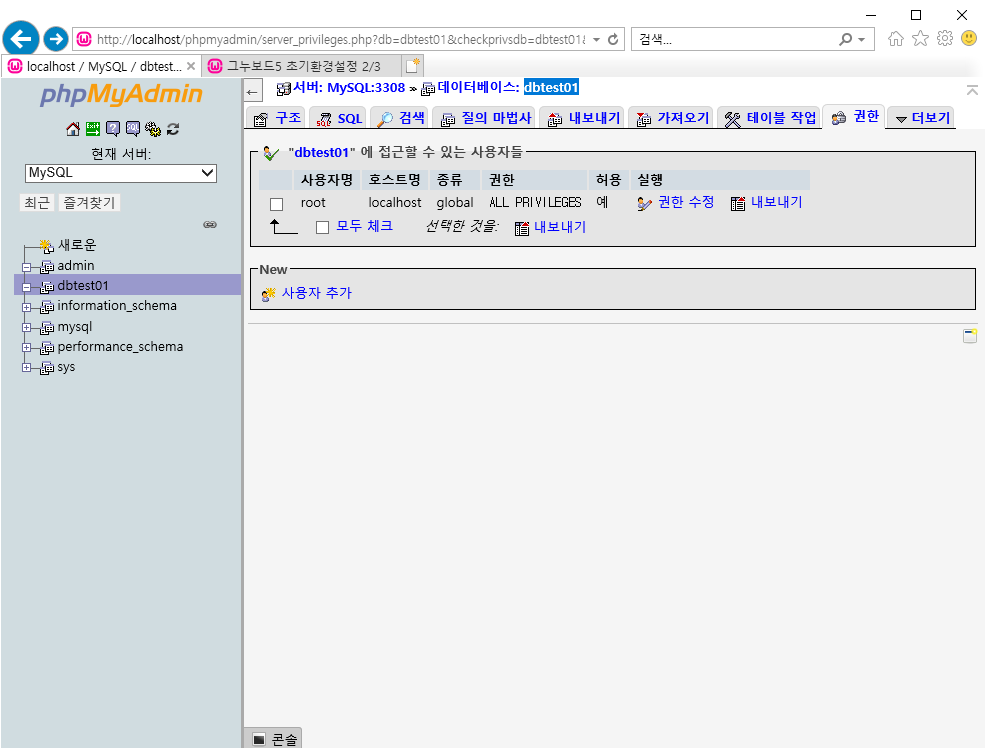Click the browser address bar URL
This screenshot has height=749, width=986.
coord(340,40)
